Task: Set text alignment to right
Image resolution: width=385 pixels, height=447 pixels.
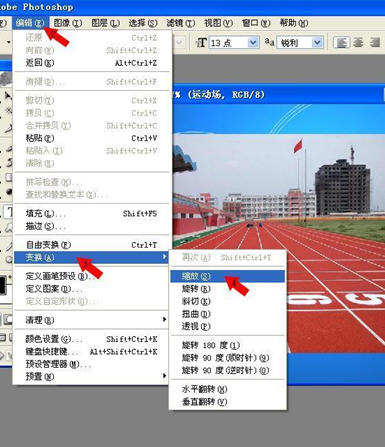Action: (x=375, y=43)
